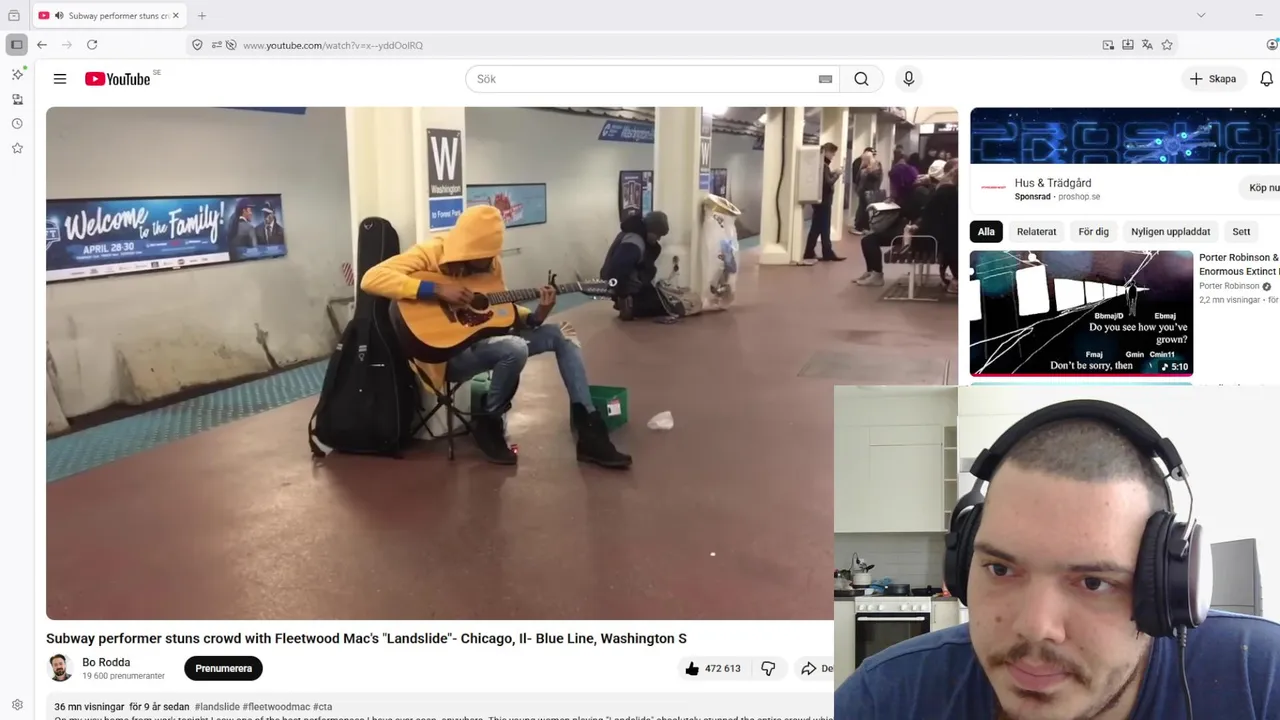Open sidebar settings gear
Screen dimensions: 1280x720
point(17,705)
